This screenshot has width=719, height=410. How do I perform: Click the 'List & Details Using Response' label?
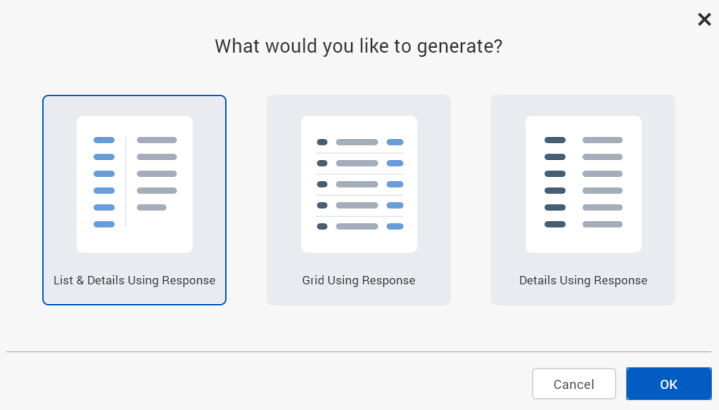pos(134,280)
